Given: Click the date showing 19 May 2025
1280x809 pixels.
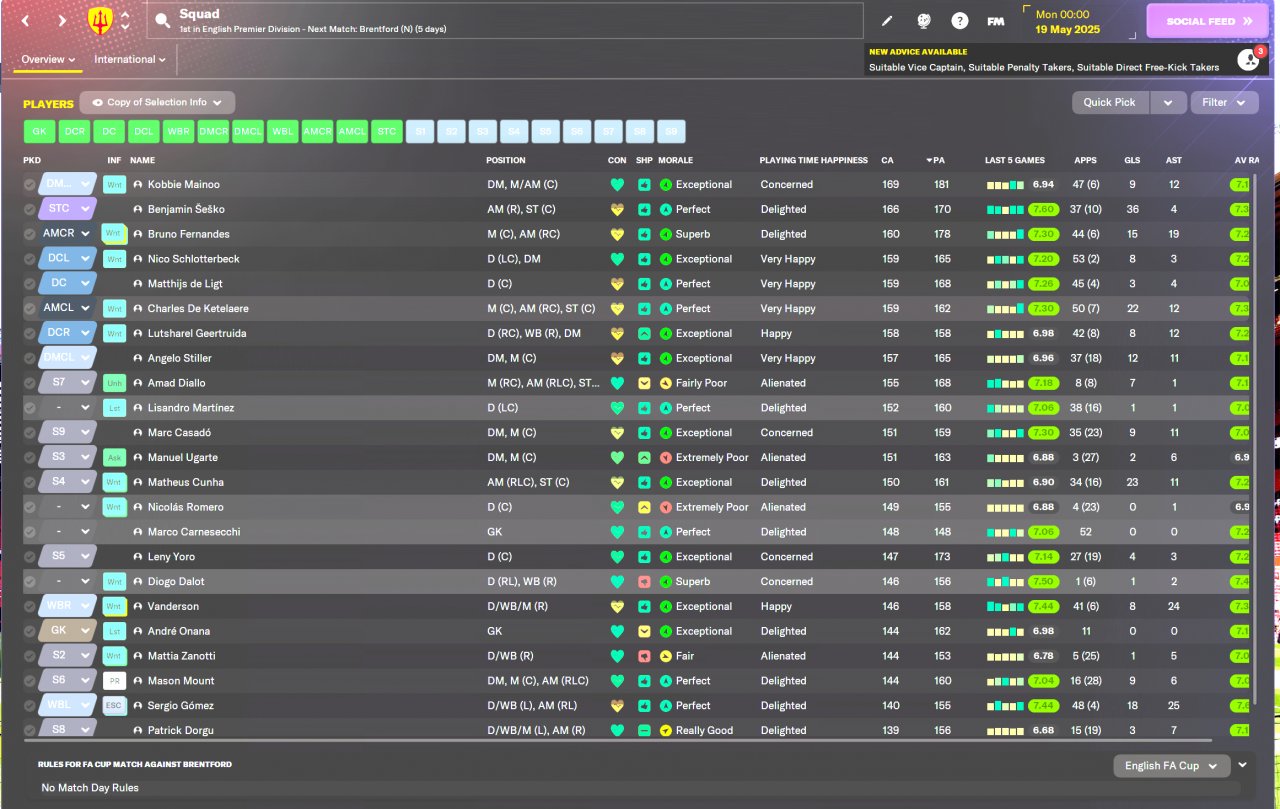Looking at the screenshot, I should pyautogui.click(x=1067, y=29).
